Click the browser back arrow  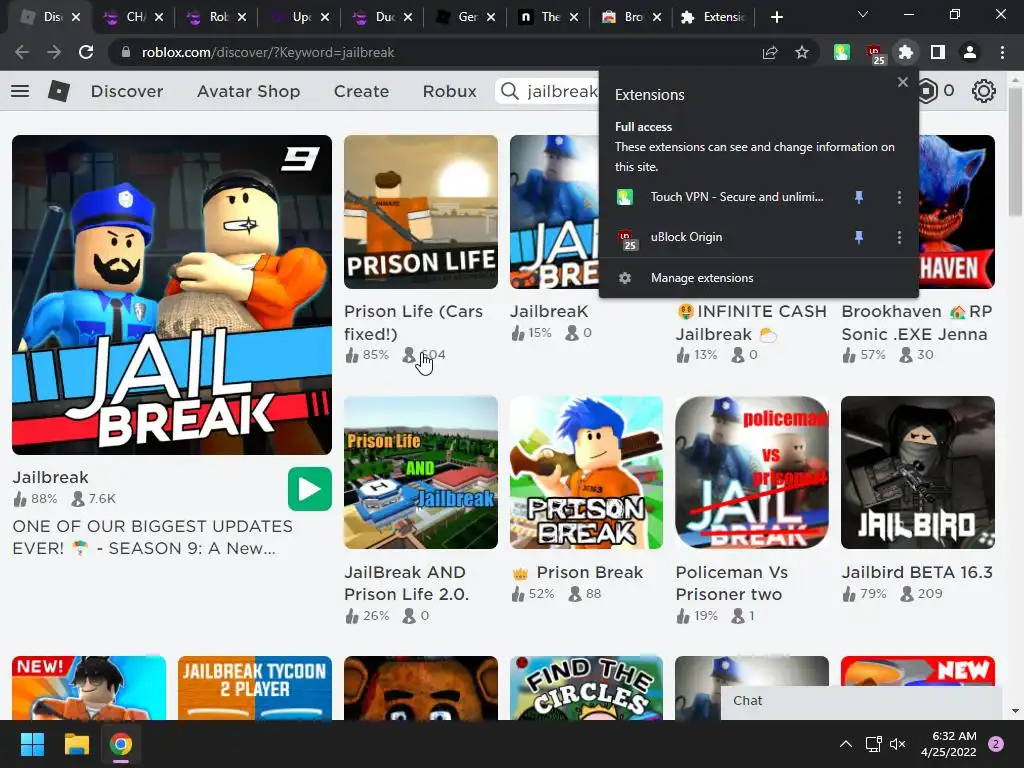(22, 52)
